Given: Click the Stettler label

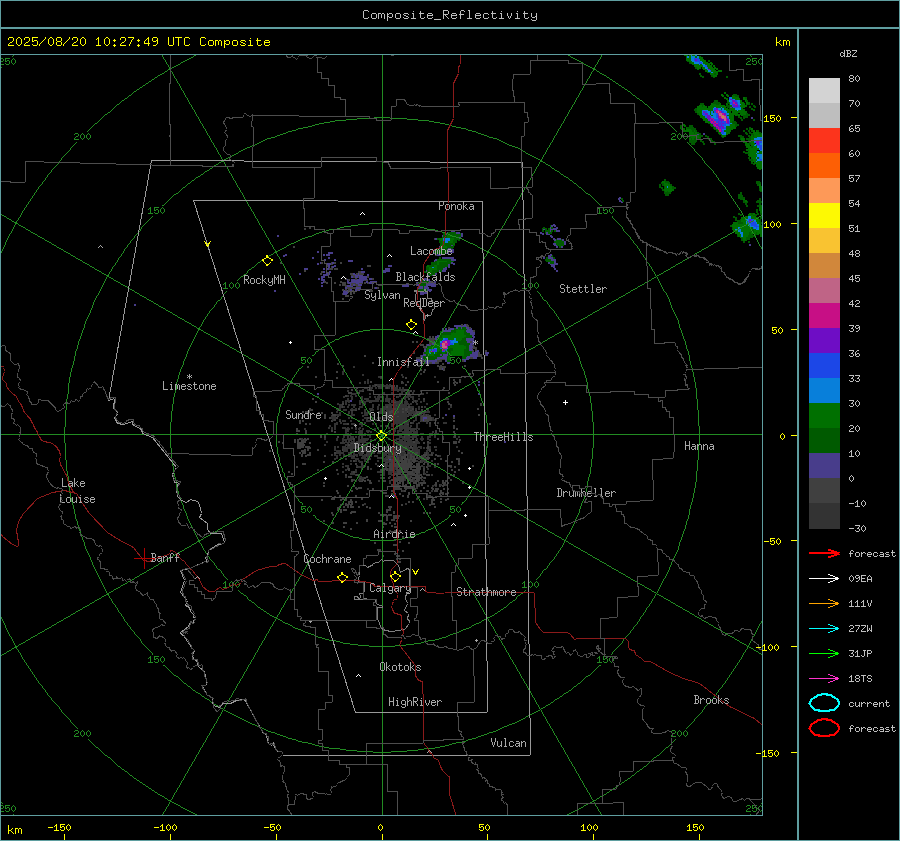Looking at the screenshot, I should tap(583, 289).
